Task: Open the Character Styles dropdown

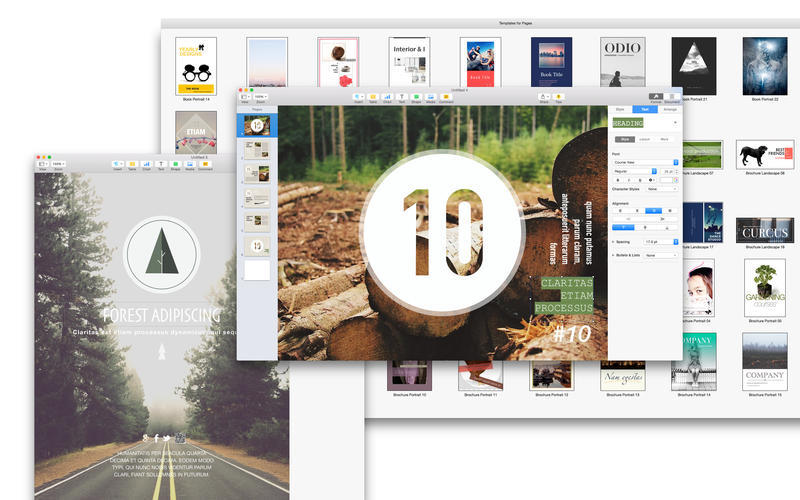Action: point(661,189)
